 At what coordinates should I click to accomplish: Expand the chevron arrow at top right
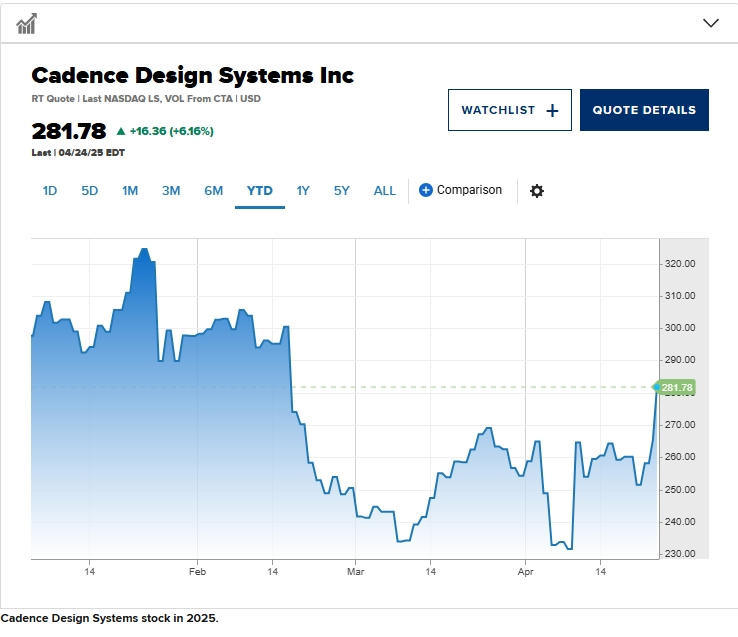point(711,23)
